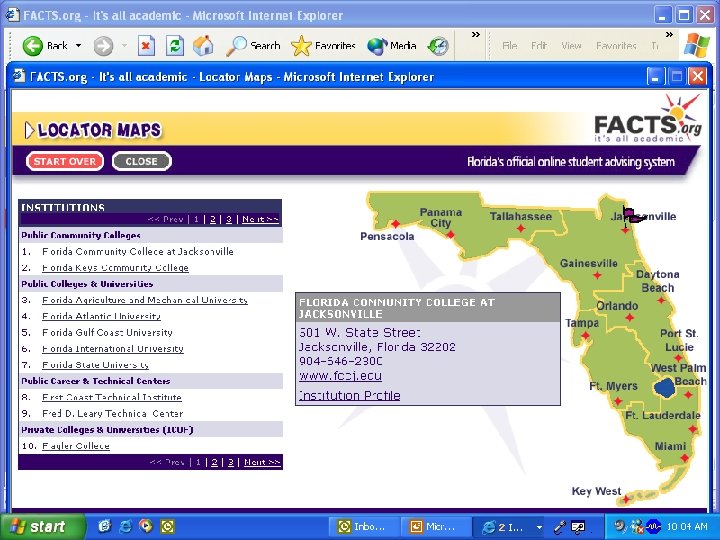
Task: Click the Panama City star marker
Action: click(x=450, y=235)
